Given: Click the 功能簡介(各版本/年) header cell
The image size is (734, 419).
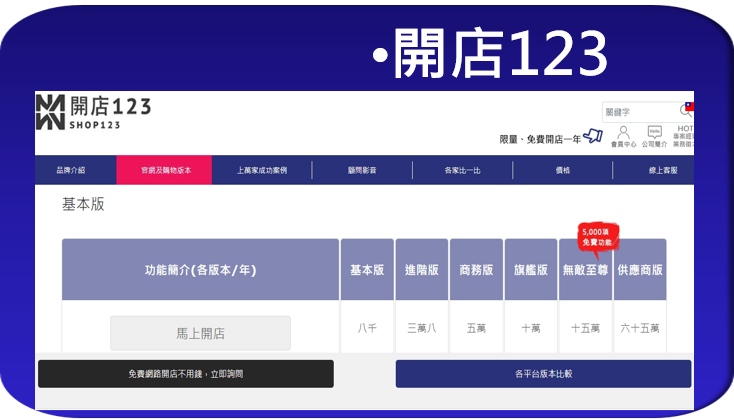Looking at the screenshot, I should (200, 270).
